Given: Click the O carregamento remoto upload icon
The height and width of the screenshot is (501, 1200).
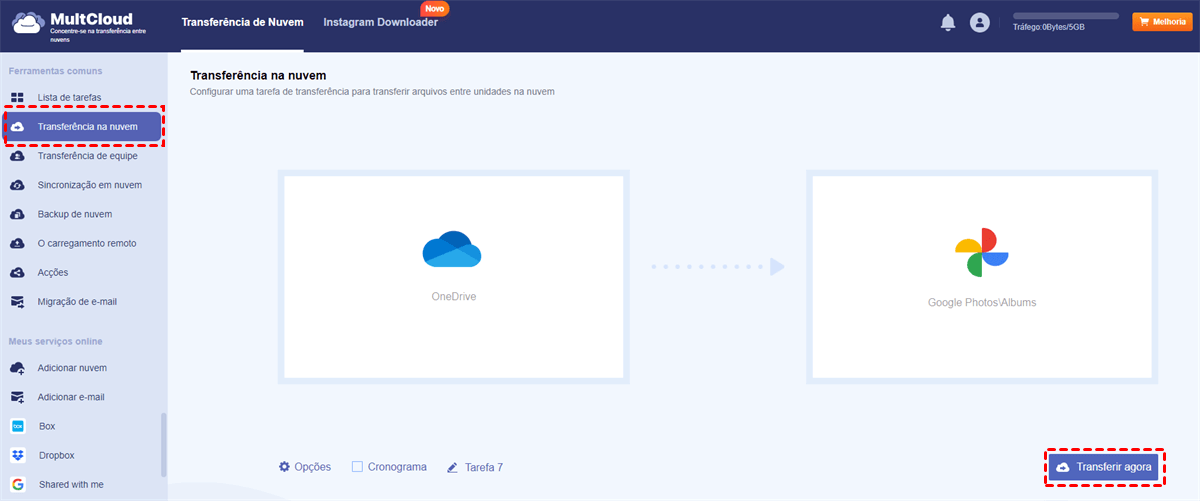Looking at the screenshot, I should pyautogui.click(x=18, y=243).
